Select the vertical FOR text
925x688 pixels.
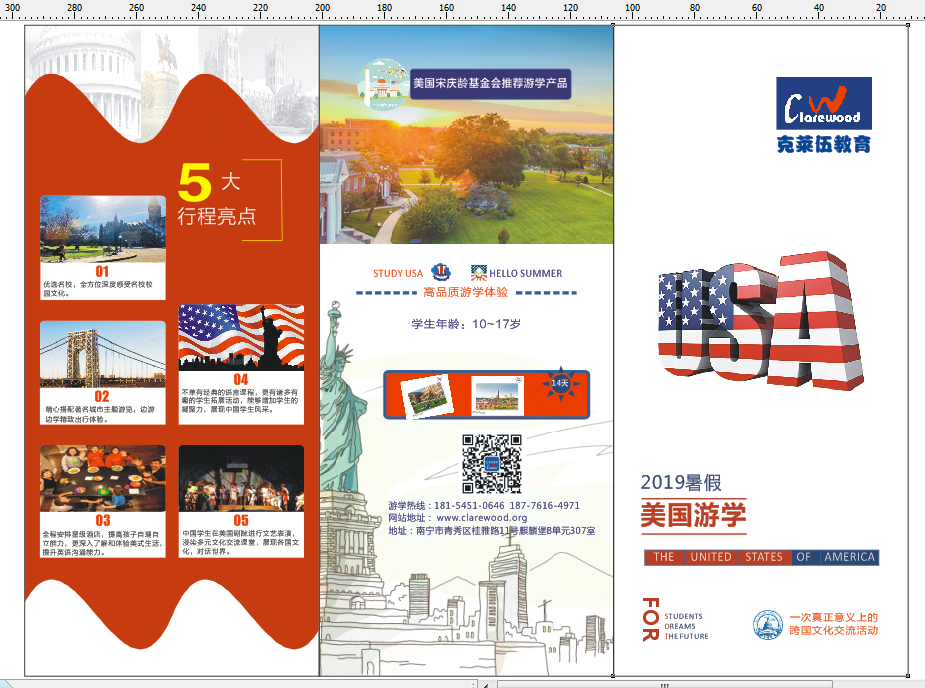(651, 619)
